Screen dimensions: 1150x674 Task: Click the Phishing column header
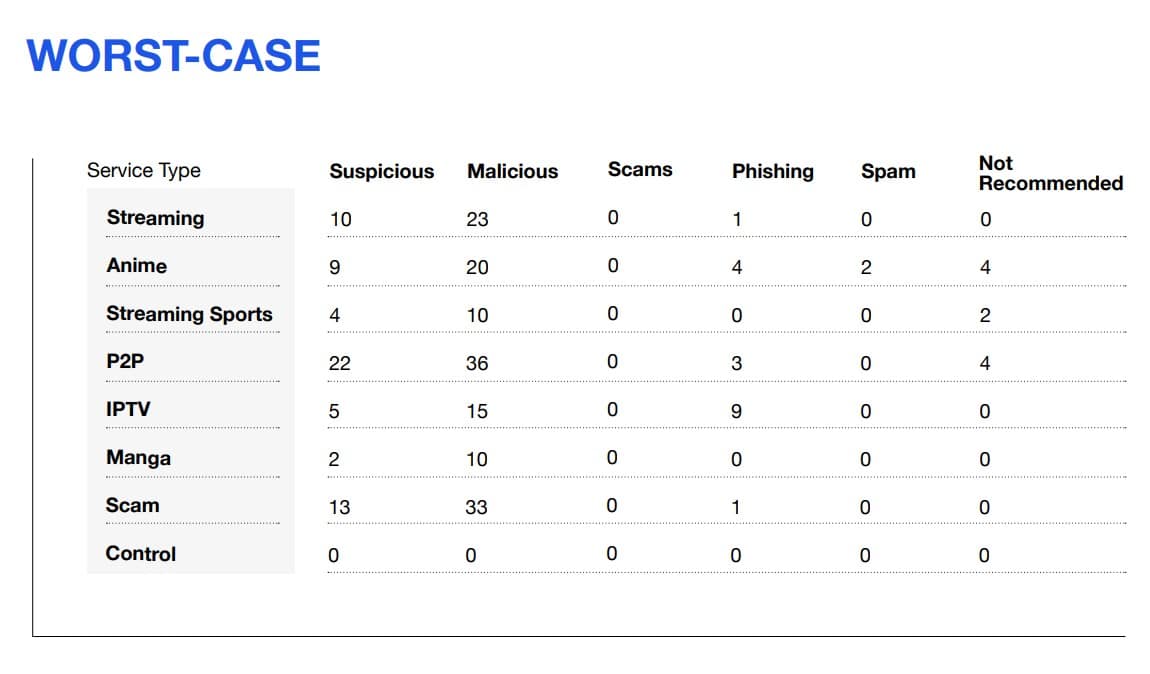[x=773, y=172]
